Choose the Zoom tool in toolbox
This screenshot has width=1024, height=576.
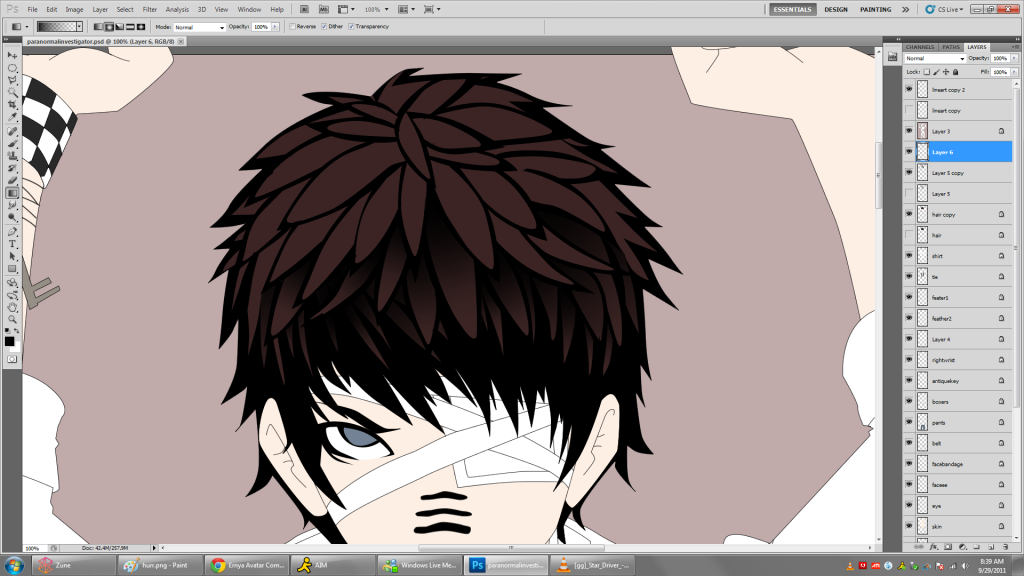12,319
